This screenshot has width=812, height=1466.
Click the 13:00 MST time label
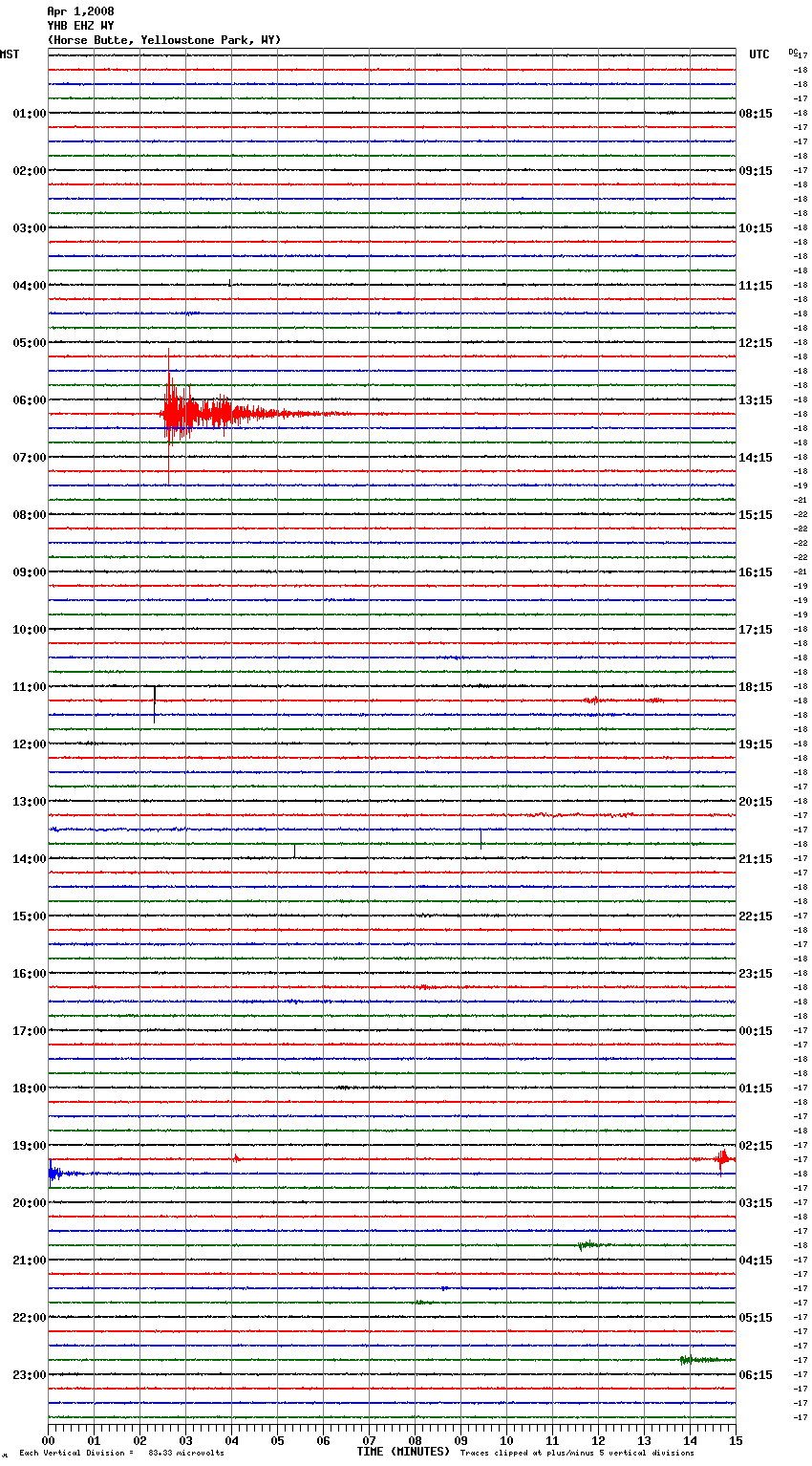(30, 802)
